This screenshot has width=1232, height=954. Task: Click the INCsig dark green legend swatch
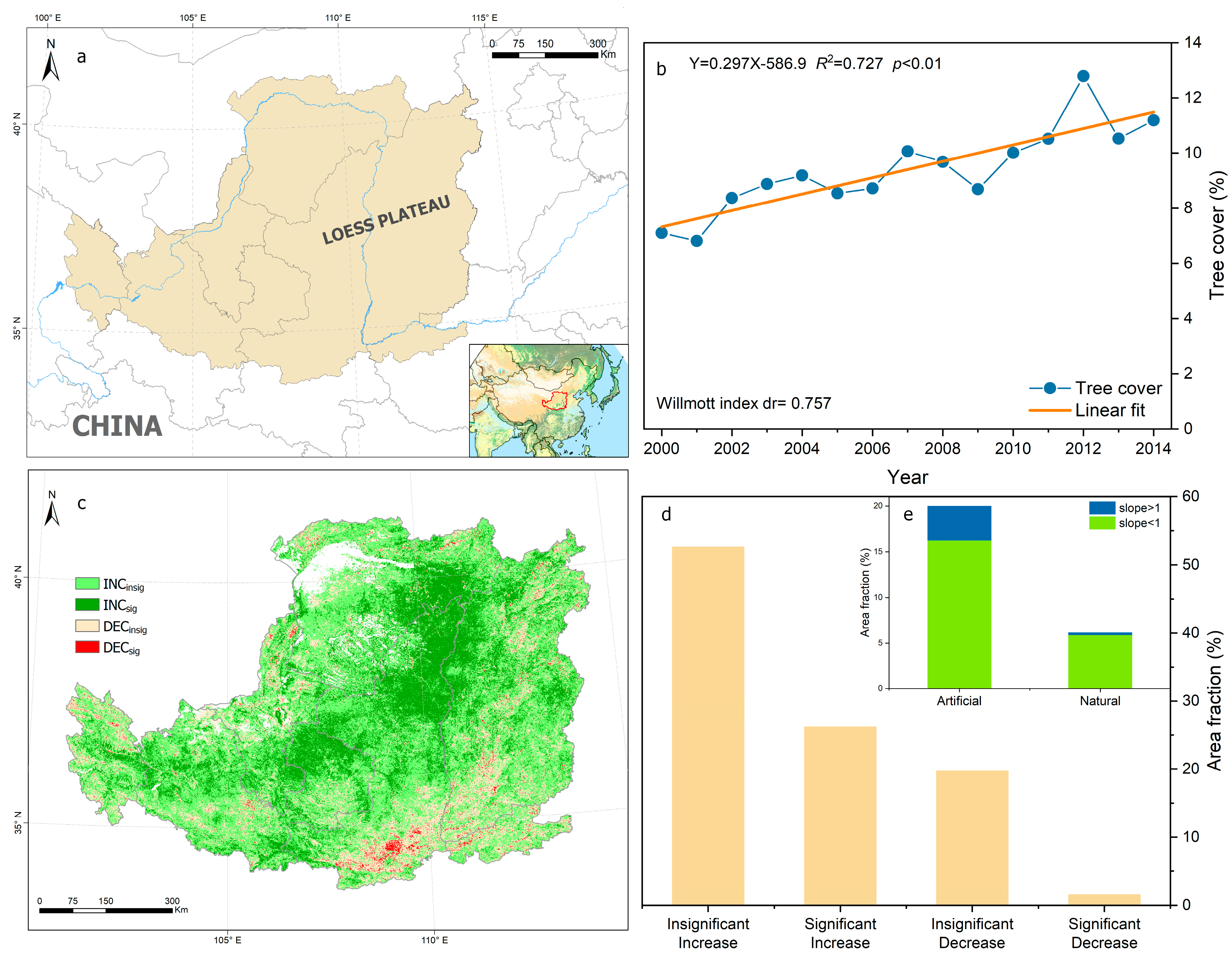tap(87, 604)
